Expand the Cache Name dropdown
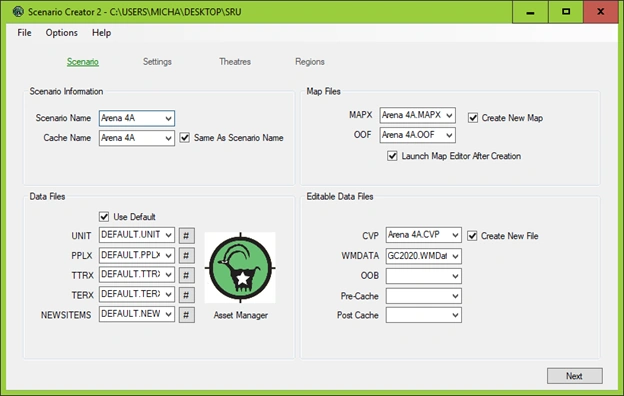The image size is (624, 396). point(168,138)
